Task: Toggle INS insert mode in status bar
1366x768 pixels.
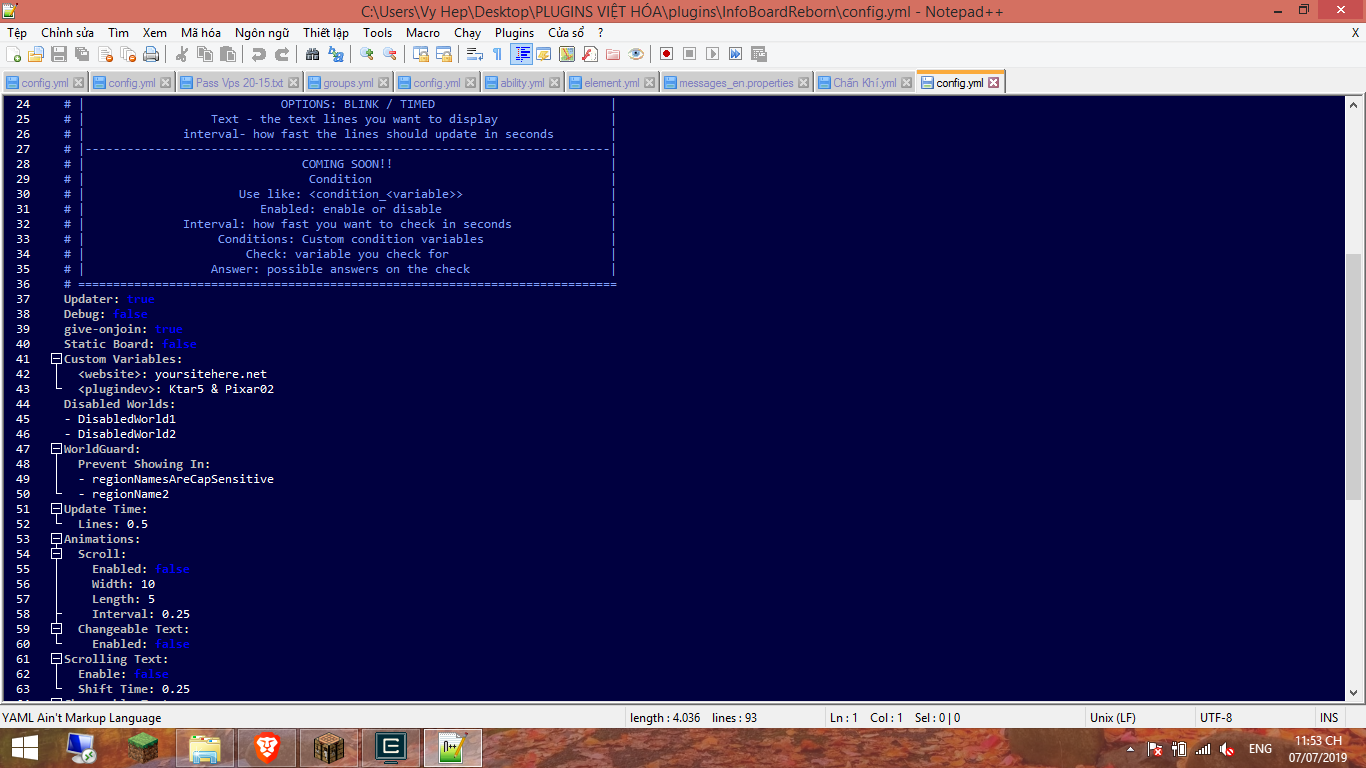Action: point(1329,718)
